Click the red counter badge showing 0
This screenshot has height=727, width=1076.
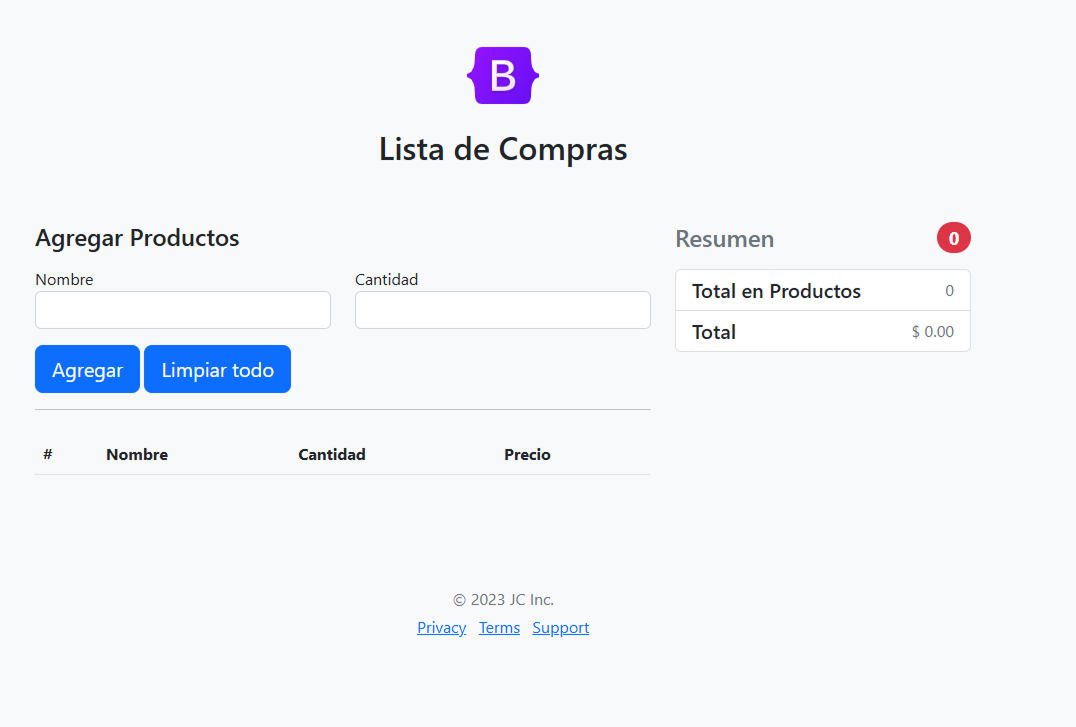tap(953, 237)
